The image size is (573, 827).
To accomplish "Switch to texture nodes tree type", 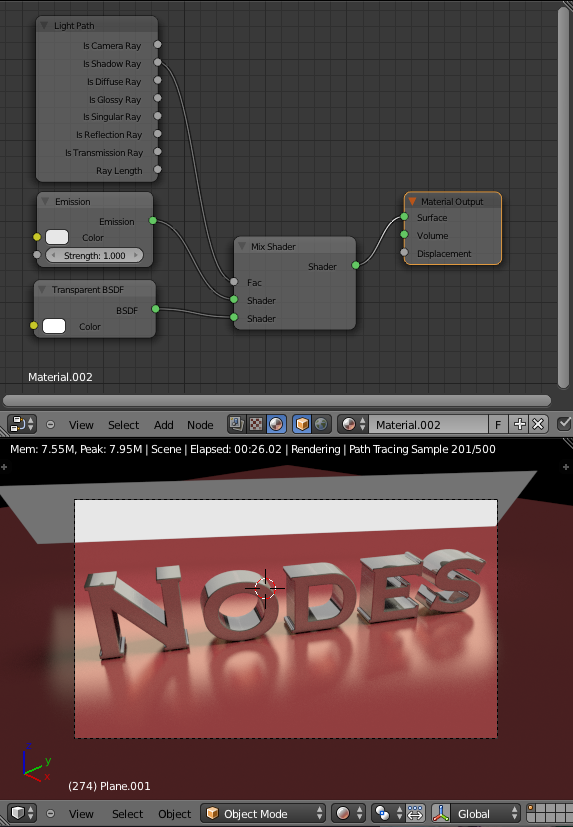I will [256, 424].
